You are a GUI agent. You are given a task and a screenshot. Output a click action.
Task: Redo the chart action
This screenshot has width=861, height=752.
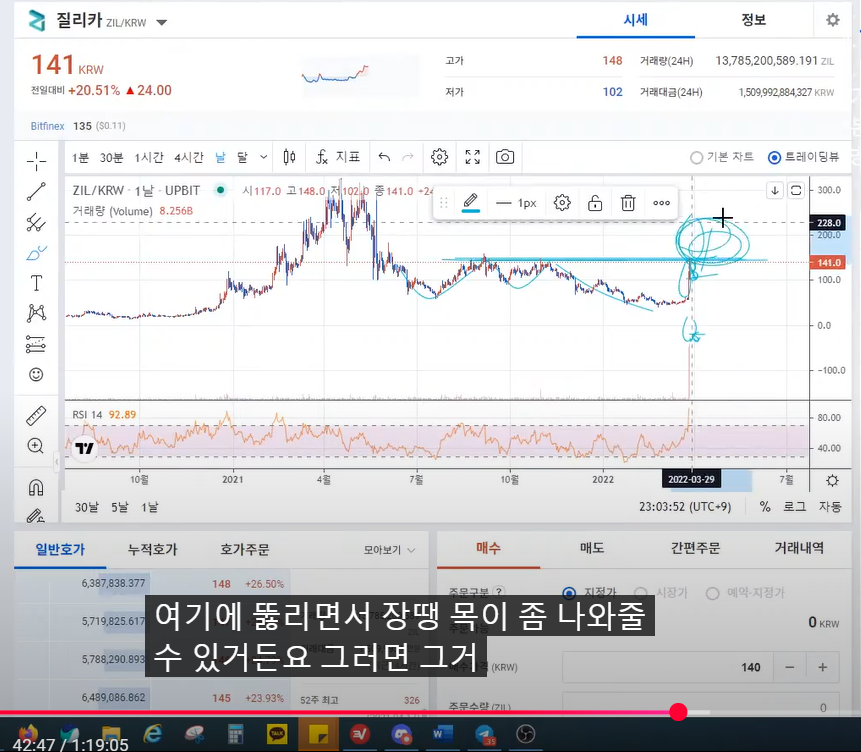[x=408, y=158]
